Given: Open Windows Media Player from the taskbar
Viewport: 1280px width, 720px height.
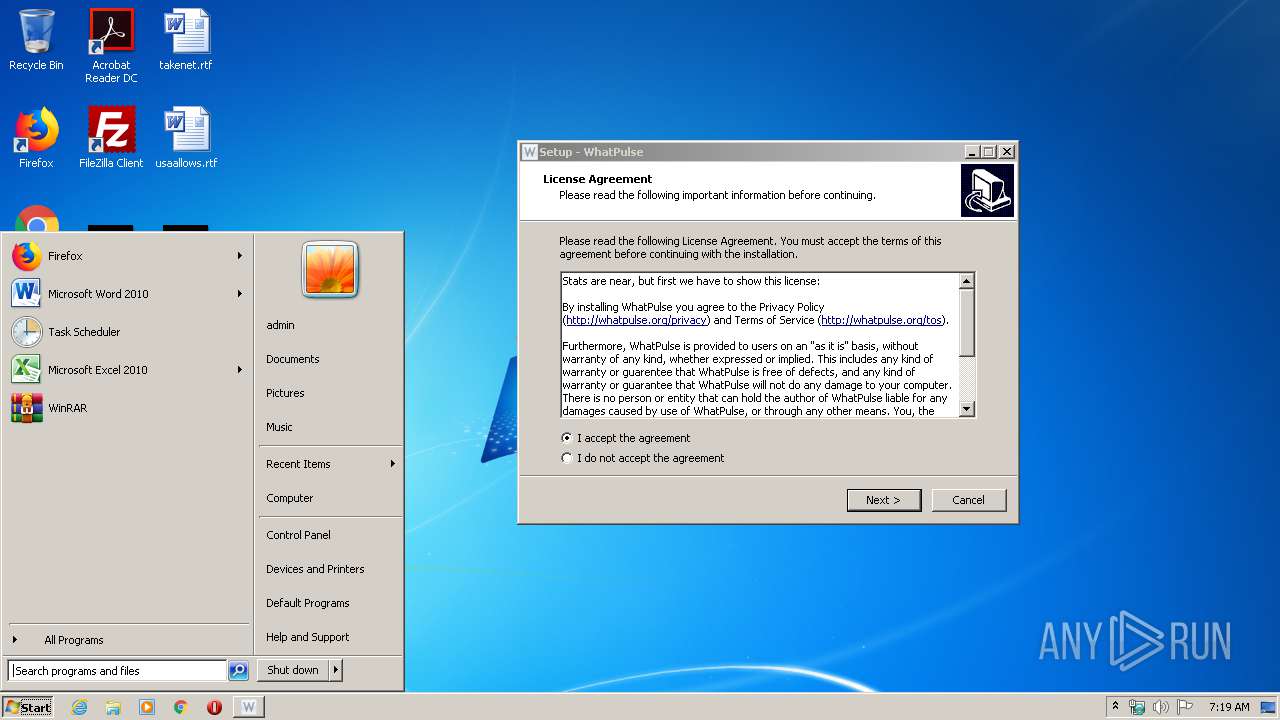Looking at the screenshot, I should [x=147, y=707].
